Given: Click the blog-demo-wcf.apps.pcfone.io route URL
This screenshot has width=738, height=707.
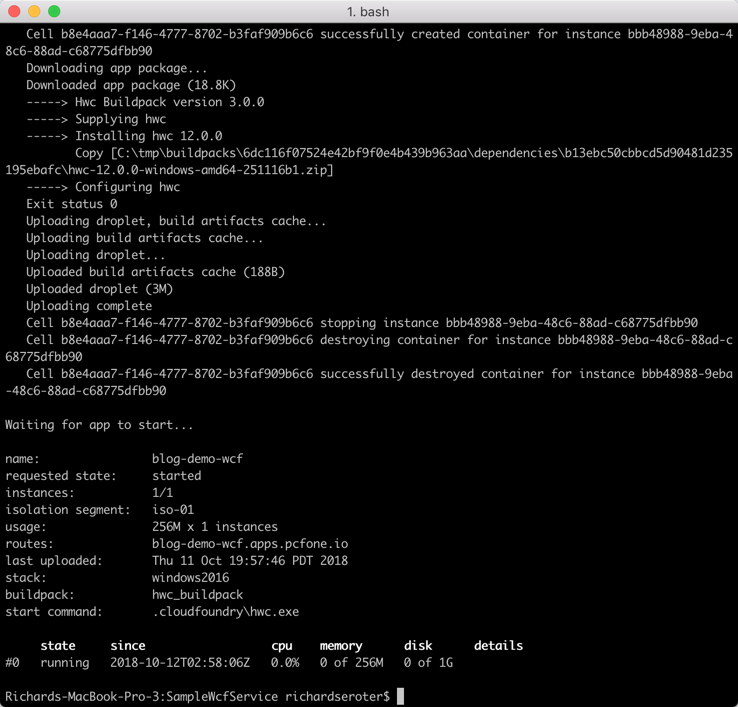Looking at the screenshot, I should coord(250,543).
